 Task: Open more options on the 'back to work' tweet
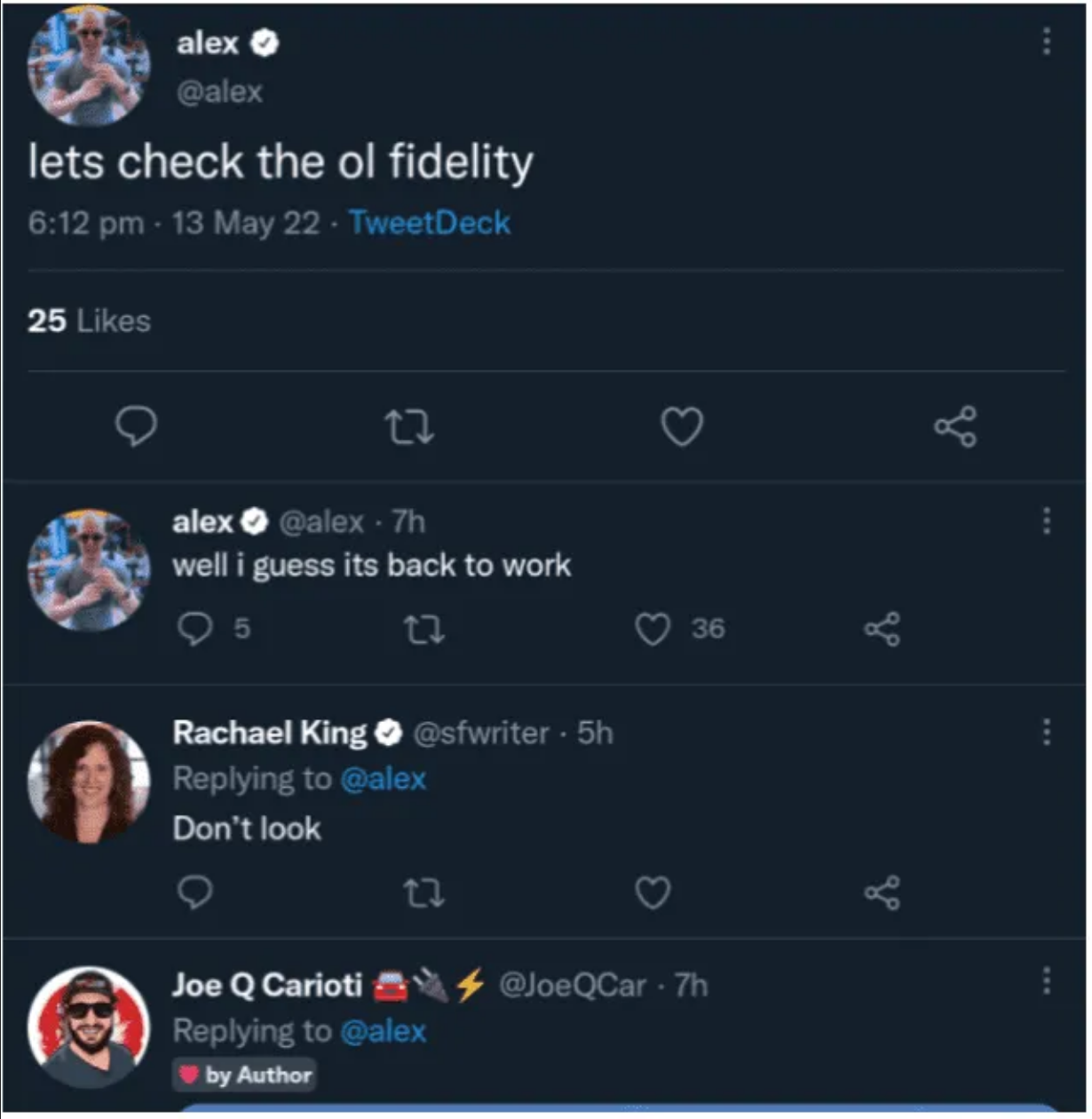(1047, 520)
